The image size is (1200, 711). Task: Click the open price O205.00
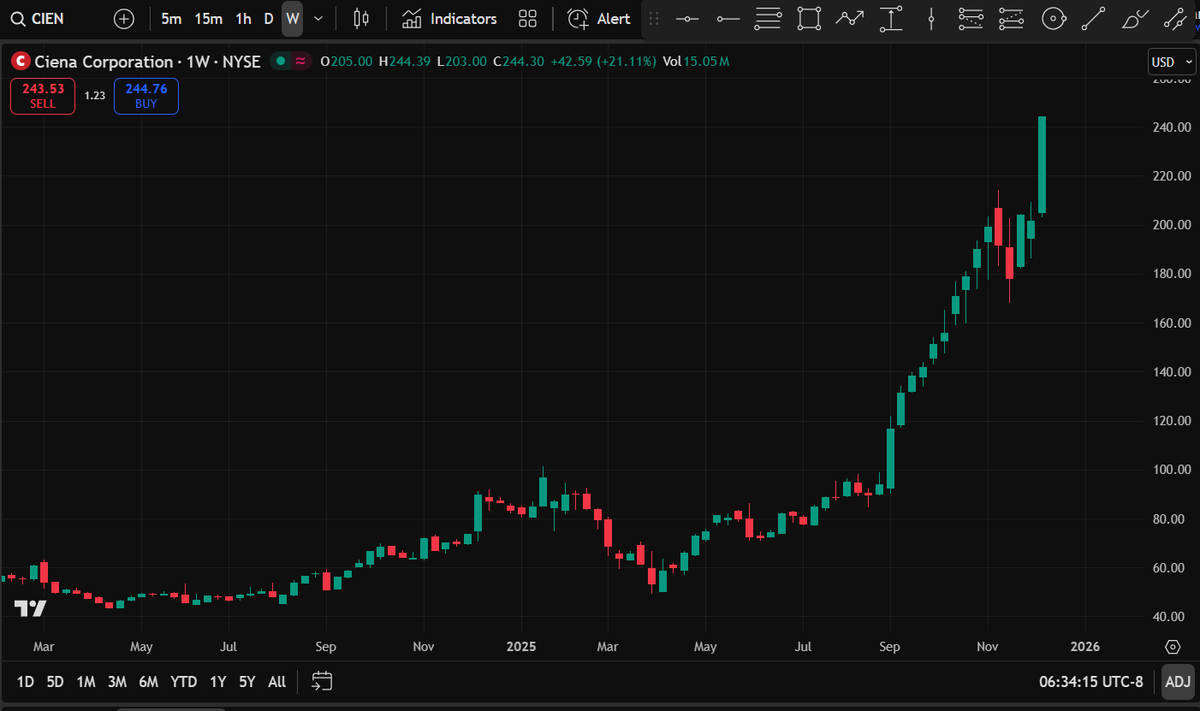pos(346,62)
